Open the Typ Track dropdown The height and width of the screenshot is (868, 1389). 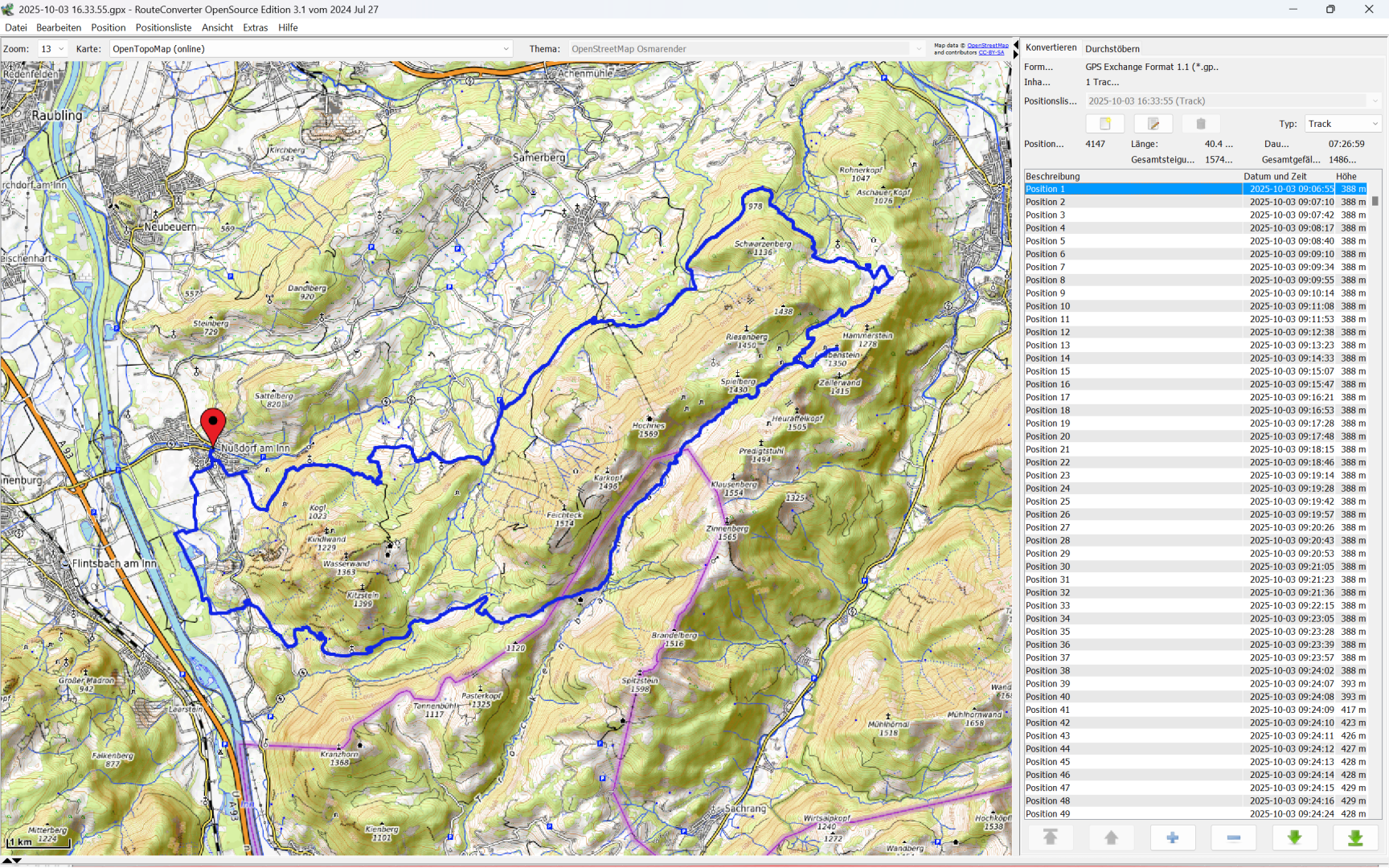1375,124
